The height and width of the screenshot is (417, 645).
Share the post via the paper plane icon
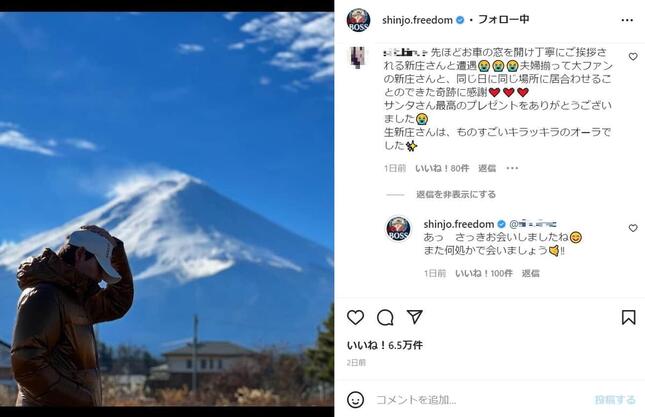tap(415, 317)
